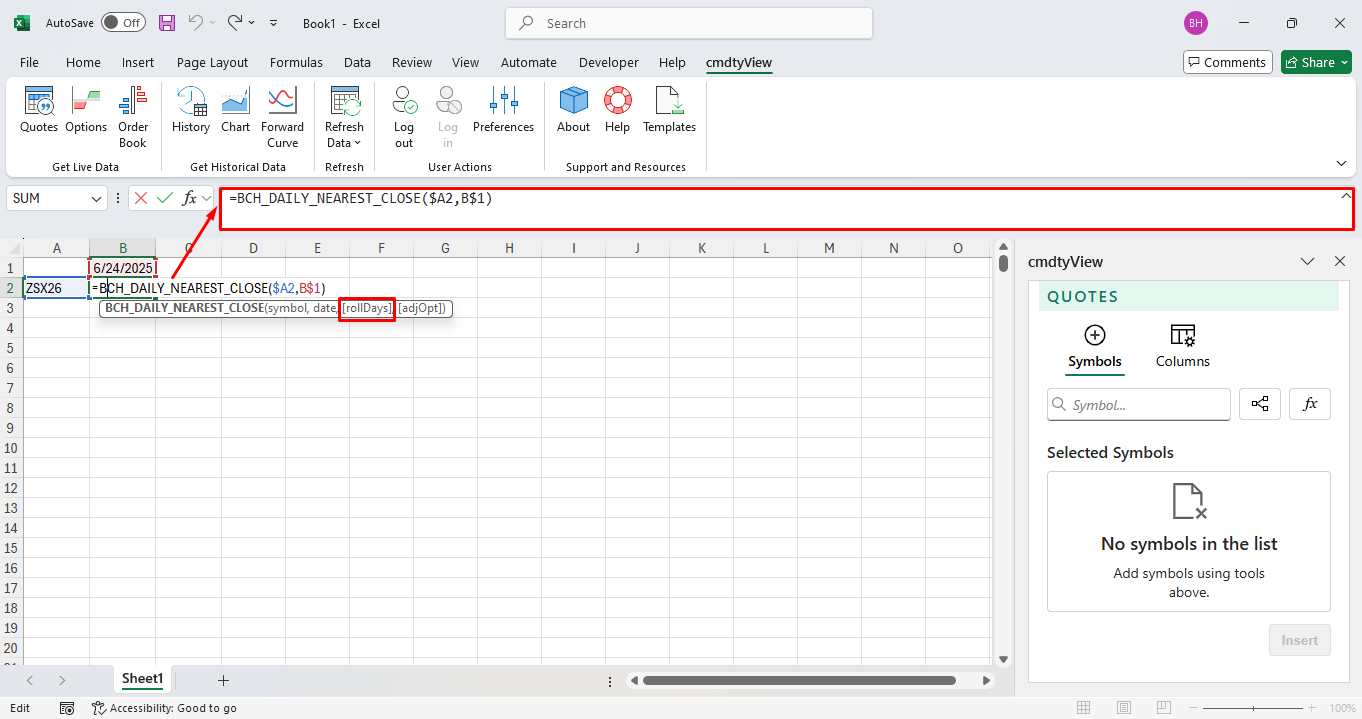Image resolution: width=1362 pixels, height=719 pixels.
Task: Switch to the Automate tab
Action: point(529,62)
